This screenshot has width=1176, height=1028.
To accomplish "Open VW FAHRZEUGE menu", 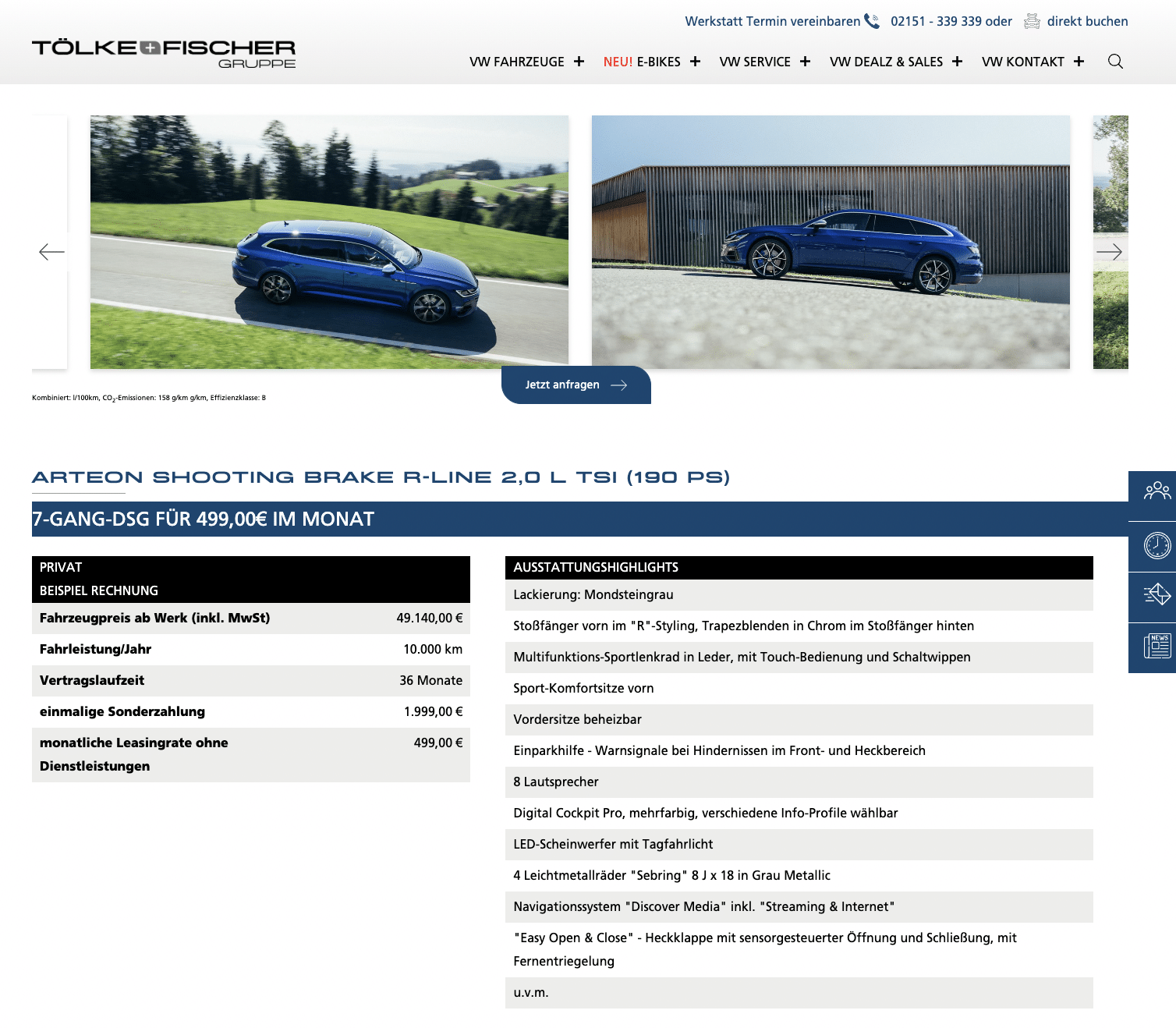I will [x=517, y=62].
